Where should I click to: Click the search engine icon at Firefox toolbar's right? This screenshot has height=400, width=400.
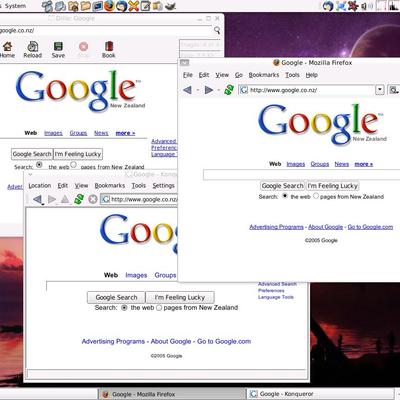pyautogui.click(x=394, y=90)
